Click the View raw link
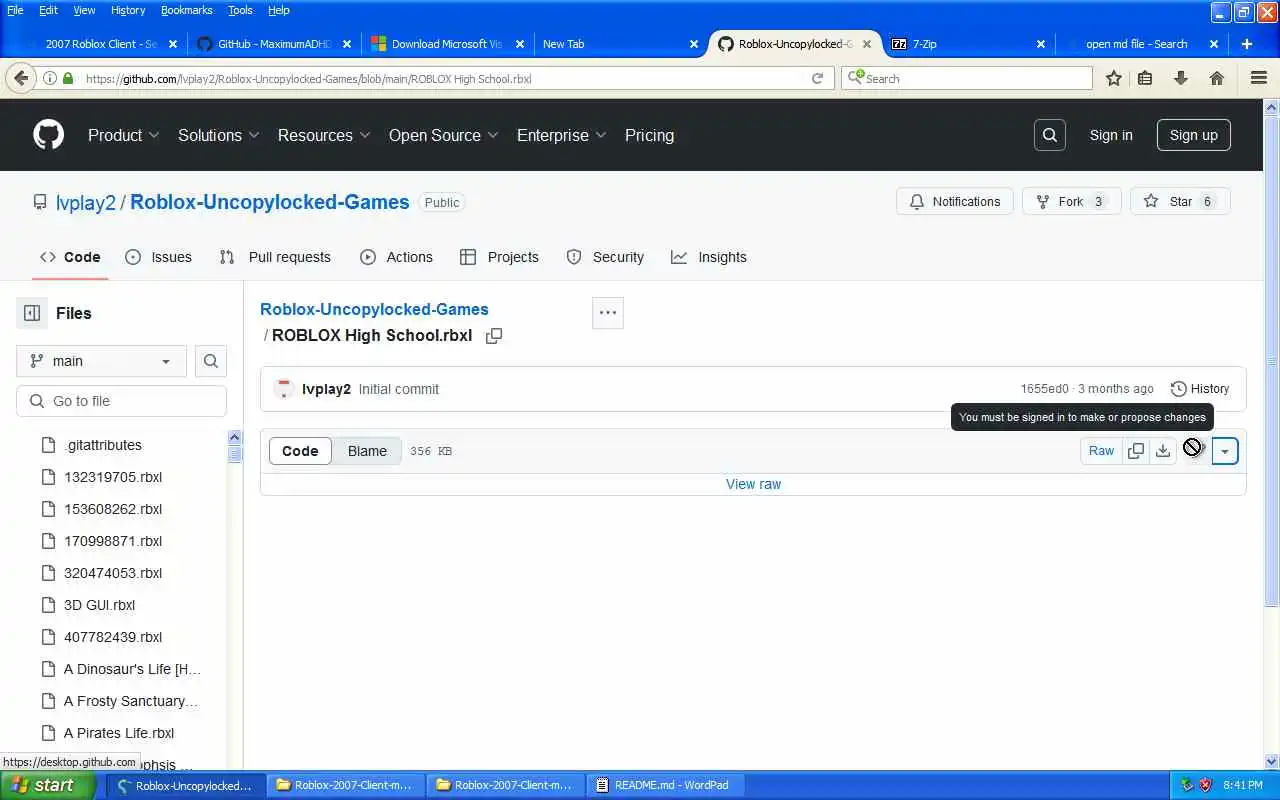Image resolution: width=1280 pixels, height=800 pixels. pos(753,484)
